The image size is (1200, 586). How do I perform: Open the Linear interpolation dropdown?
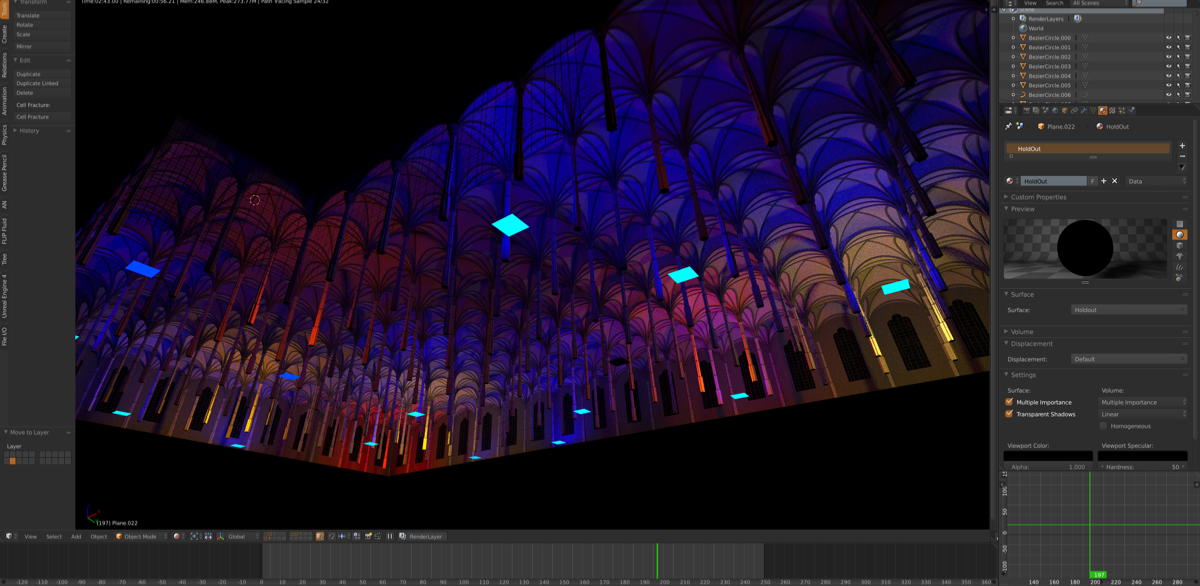pyautogui.click(x=1143, y=414)
